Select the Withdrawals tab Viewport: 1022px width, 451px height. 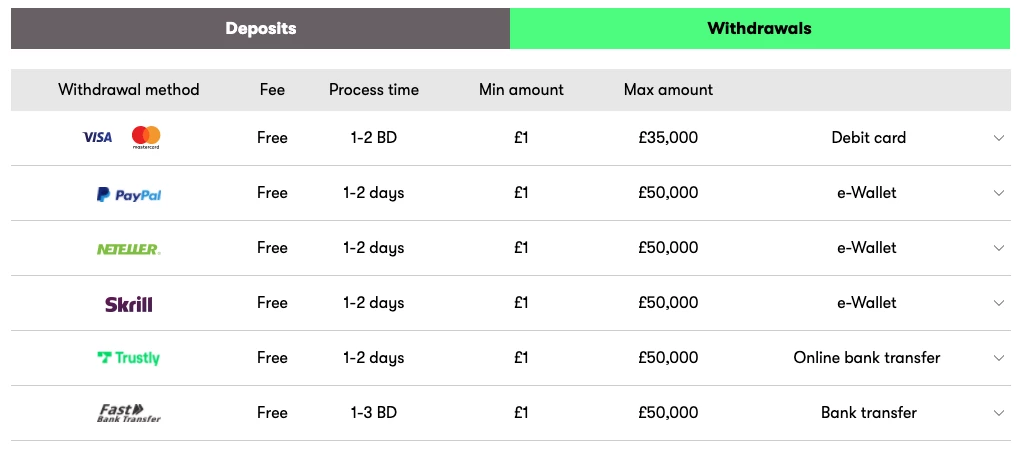tap(759, 29)
